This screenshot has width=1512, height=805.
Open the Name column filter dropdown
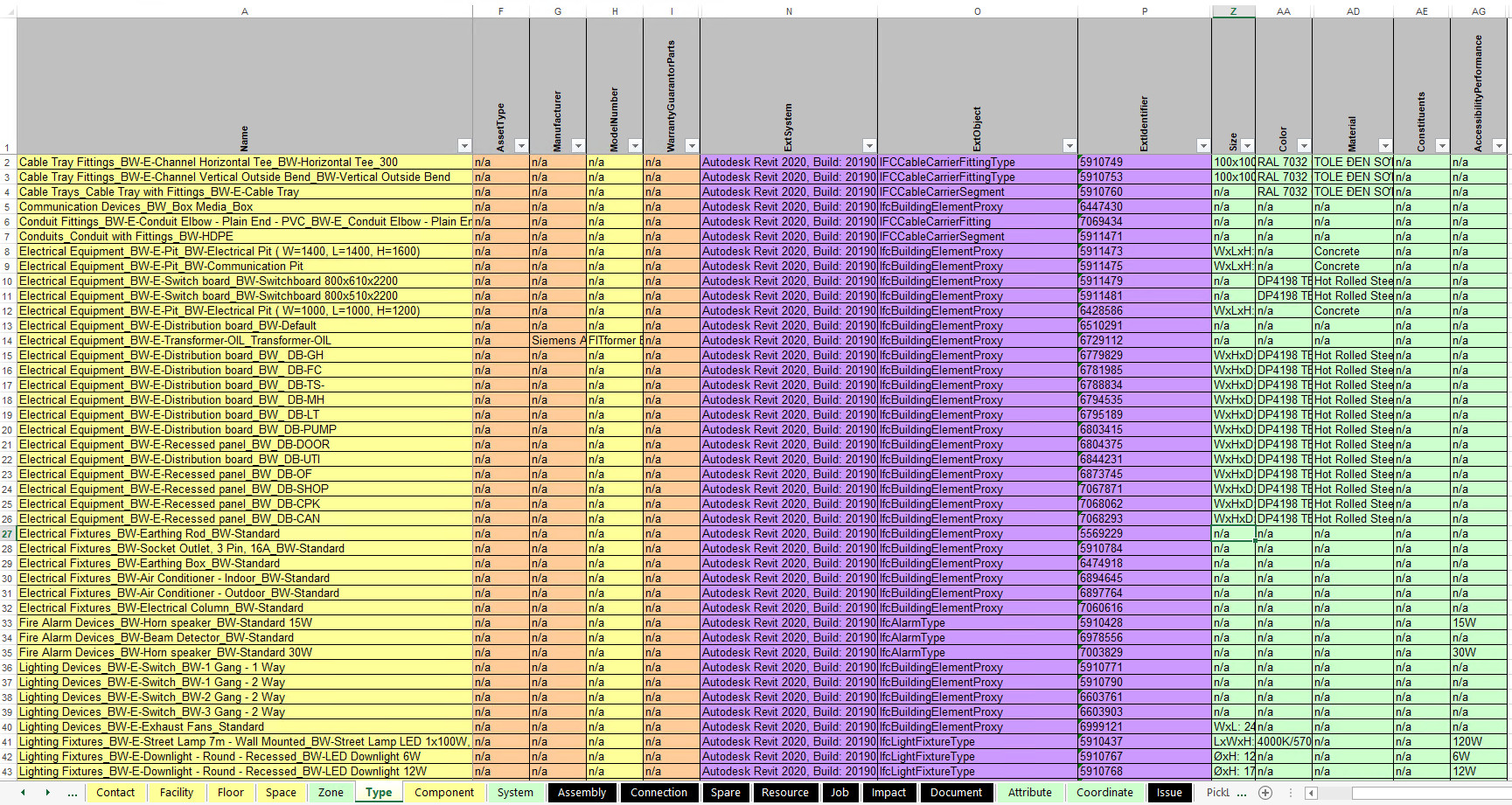[x=464, y=146]
